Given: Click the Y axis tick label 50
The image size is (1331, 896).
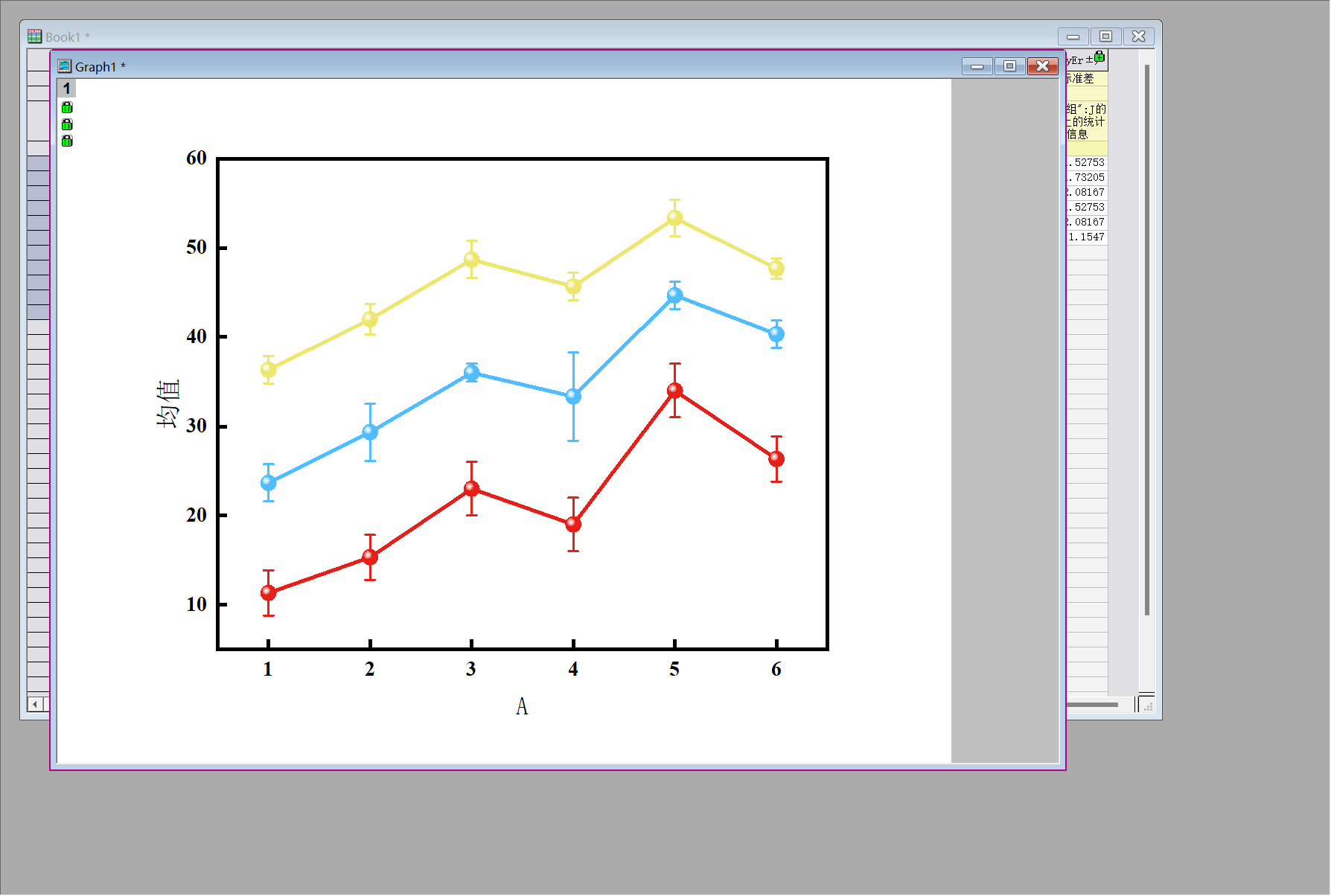Looking at the screenshot, I should pos(197,247).
